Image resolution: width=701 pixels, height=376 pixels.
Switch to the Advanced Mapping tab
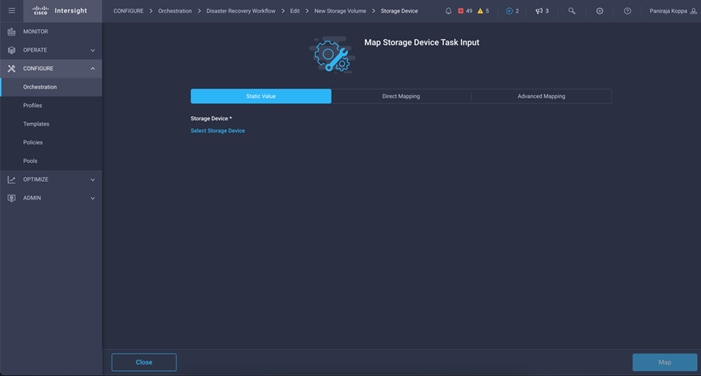point(541,96)
